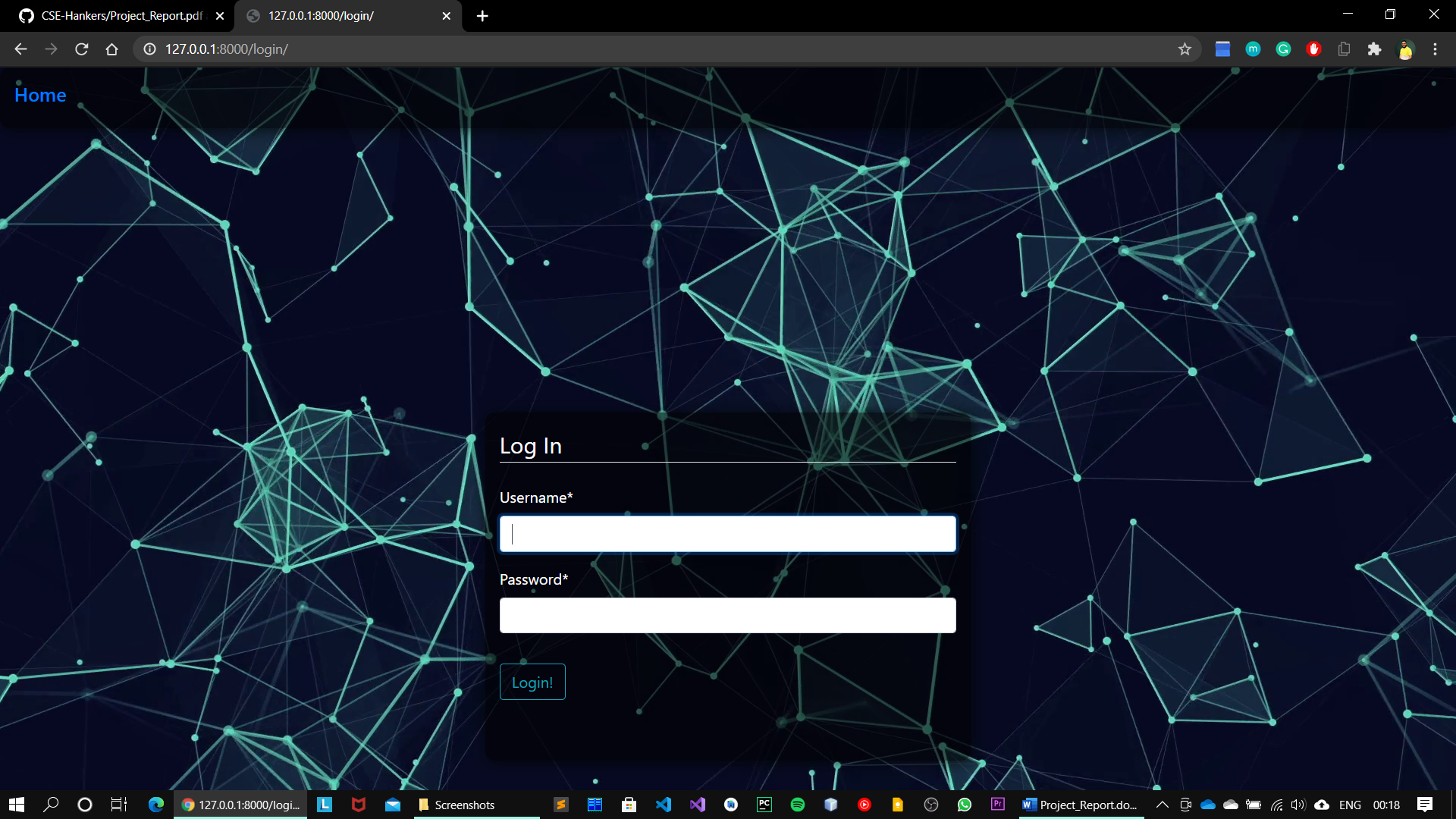Screen dimensions: 1456x819
Task: Switch to Chrome 127.0.0.1:8000 taskbar window
Action: [x=241, y=805]
